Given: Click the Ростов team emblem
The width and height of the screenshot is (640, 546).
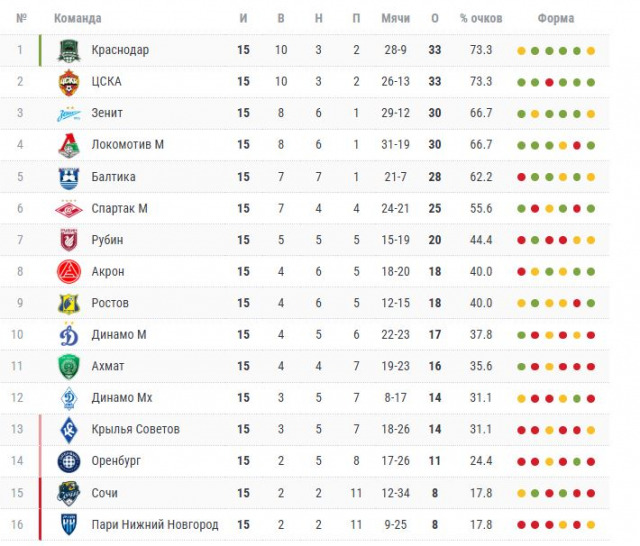Looking at the screenshot, I should coord(68,303).
